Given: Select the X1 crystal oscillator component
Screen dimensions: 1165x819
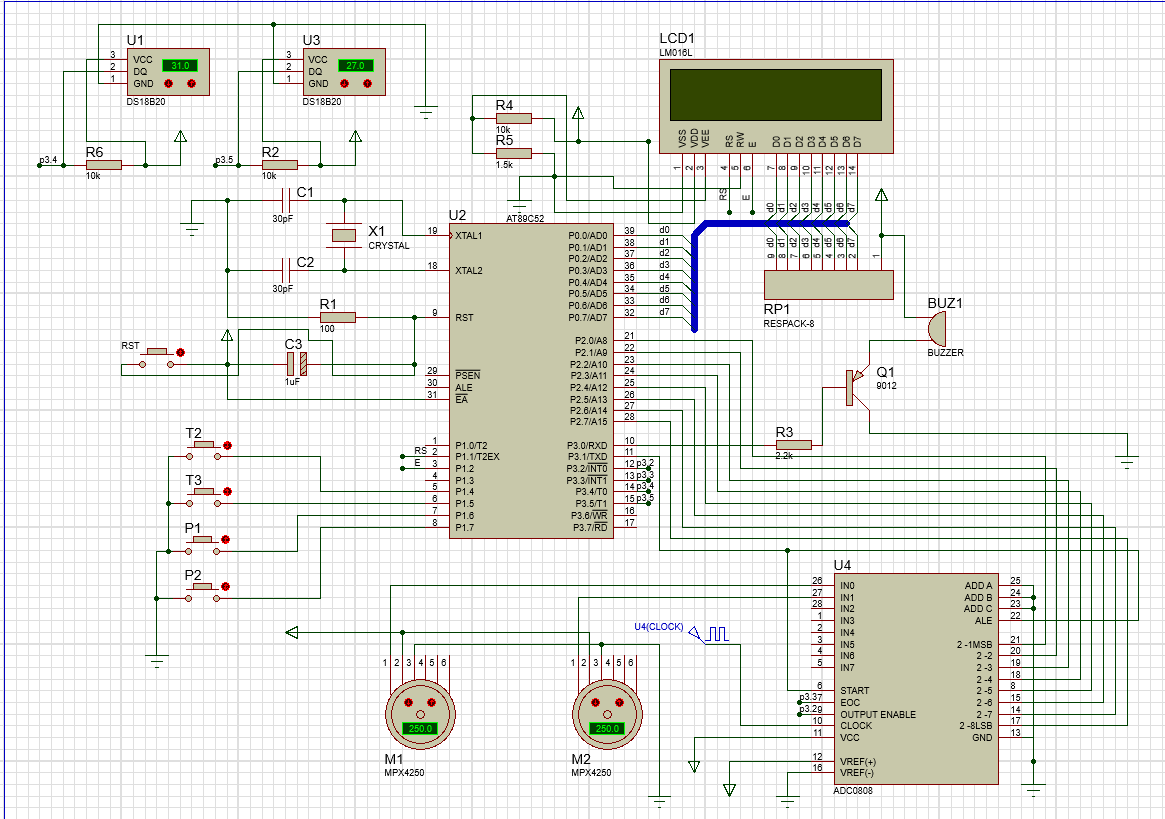Looking at the screenshot, I should pos(343,235).
